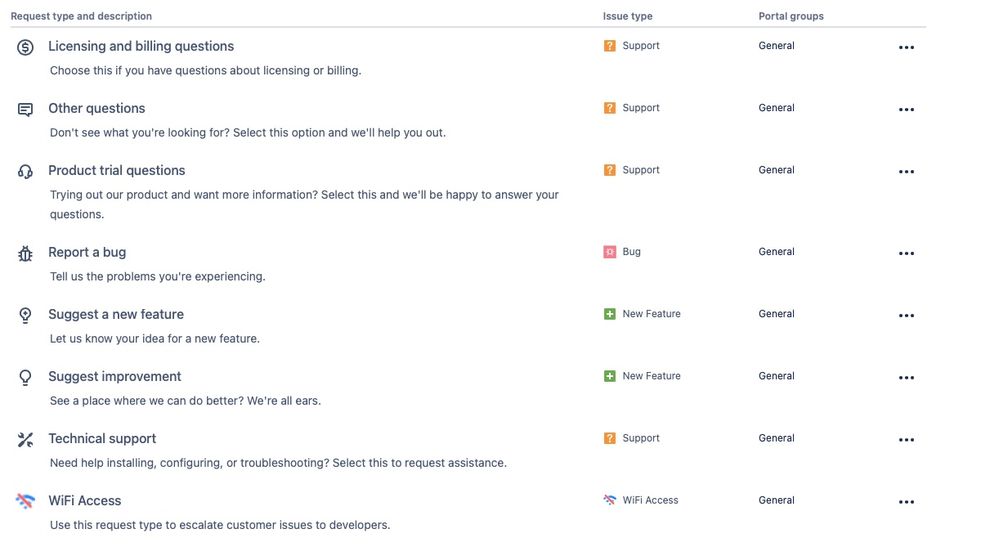Screen dimensions: 999x547
Task: Click the lightbulb icon for Suggest a new feature
Action: coord(26,315)
